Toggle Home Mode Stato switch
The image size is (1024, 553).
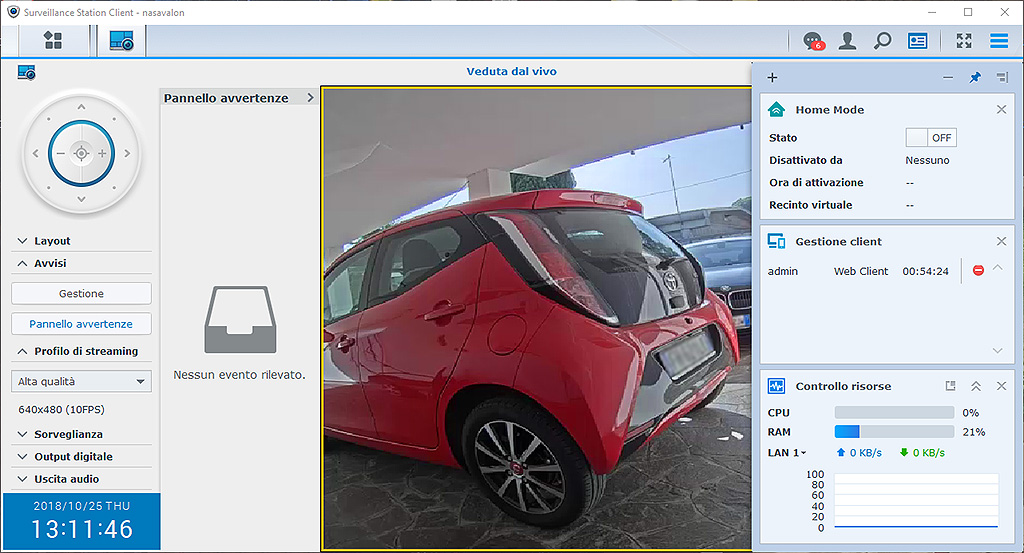click(x=930, y=138)
